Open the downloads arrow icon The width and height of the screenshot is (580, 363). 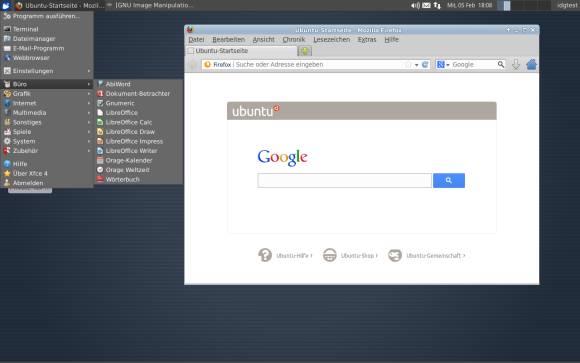[516, 64]
